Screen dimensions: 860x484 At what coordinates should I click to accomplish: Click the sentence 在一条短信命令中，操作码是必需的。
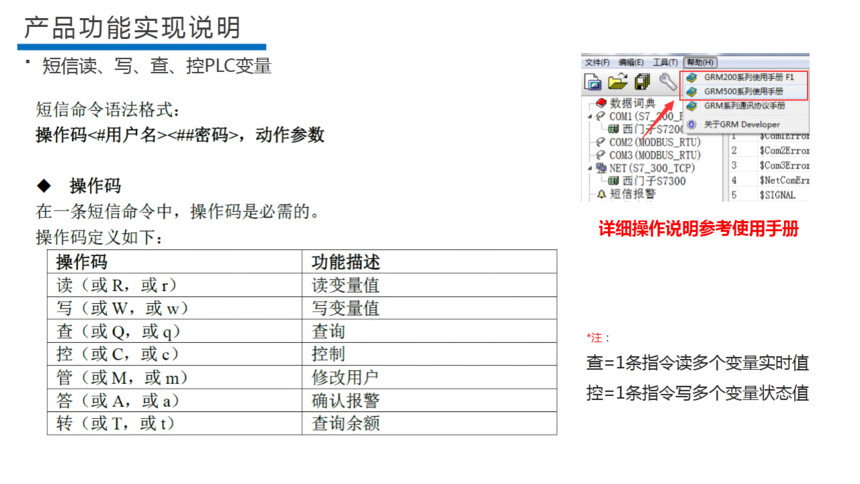(x=179, y=211)
